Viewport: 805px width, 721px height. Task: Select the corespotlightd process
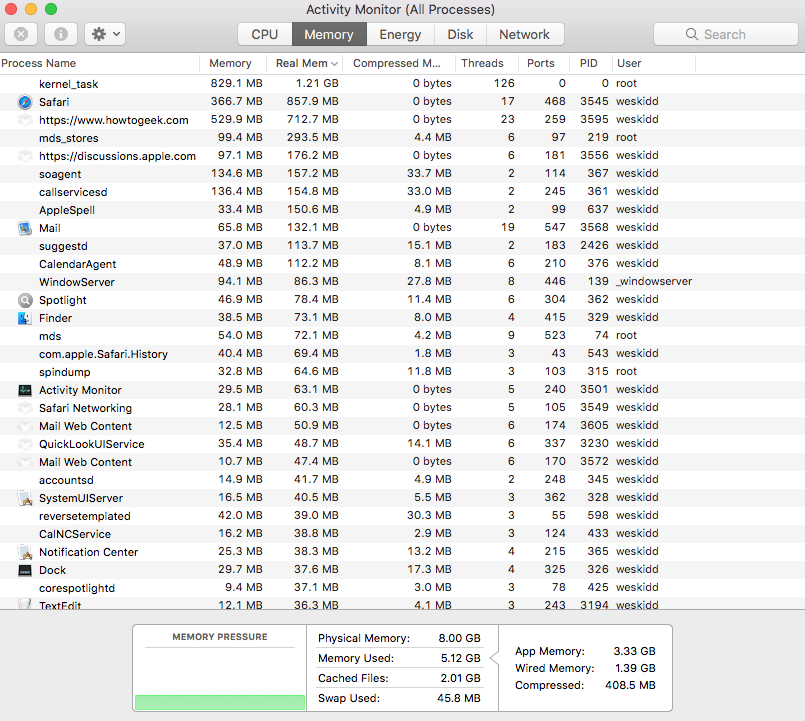coord(402,587)
